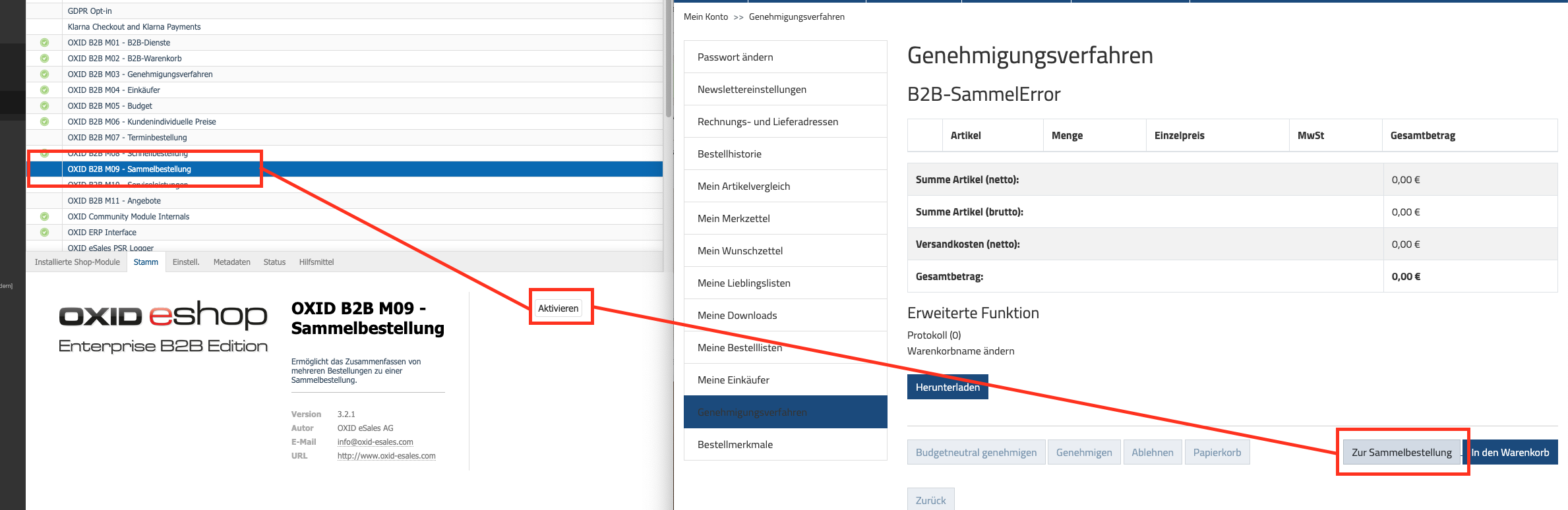Click icon next to OXID Community Module Internals

point(44,217)
